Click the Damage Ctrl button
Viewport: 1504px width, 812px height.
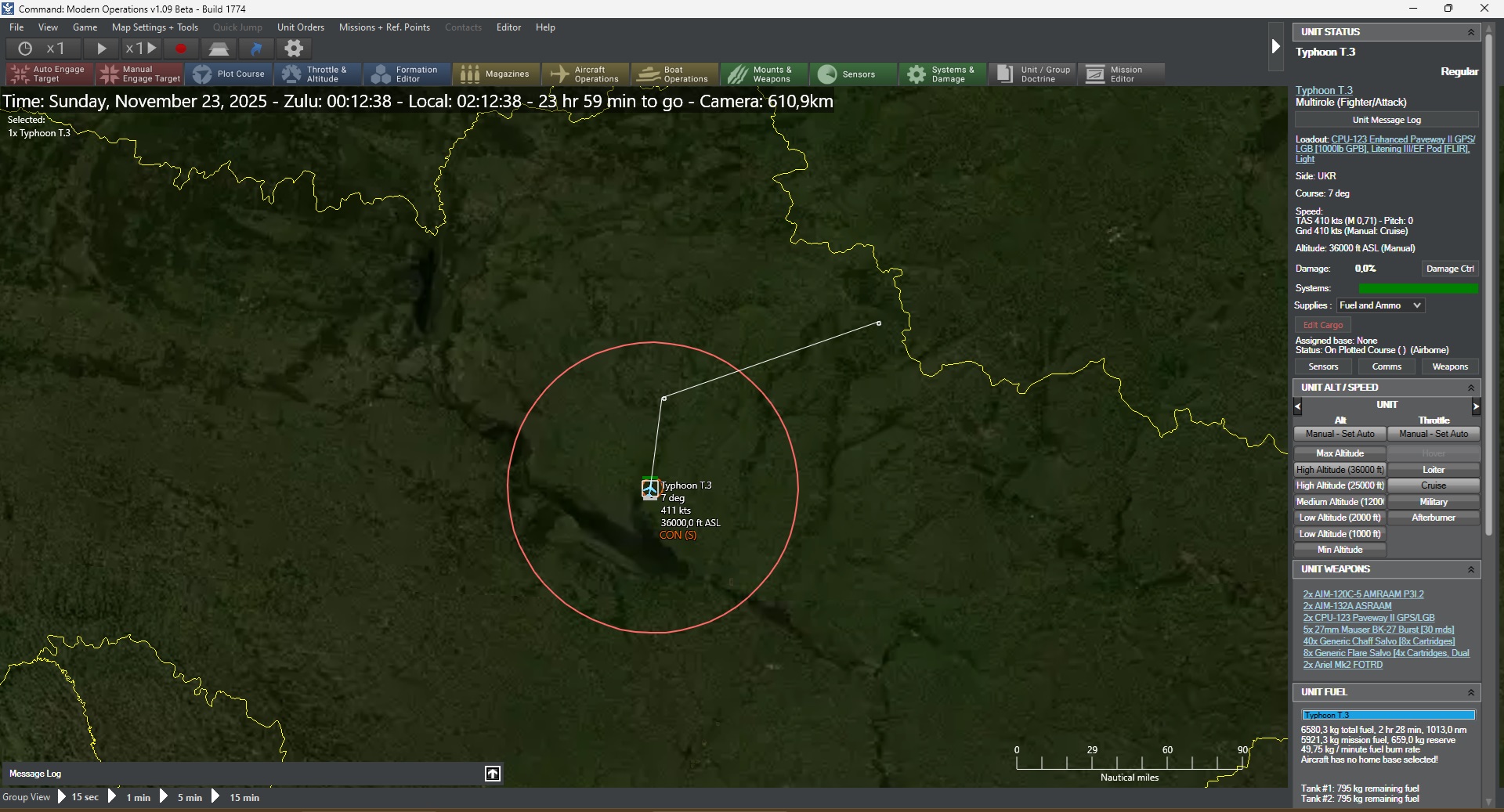click(x=1450, y=269)
